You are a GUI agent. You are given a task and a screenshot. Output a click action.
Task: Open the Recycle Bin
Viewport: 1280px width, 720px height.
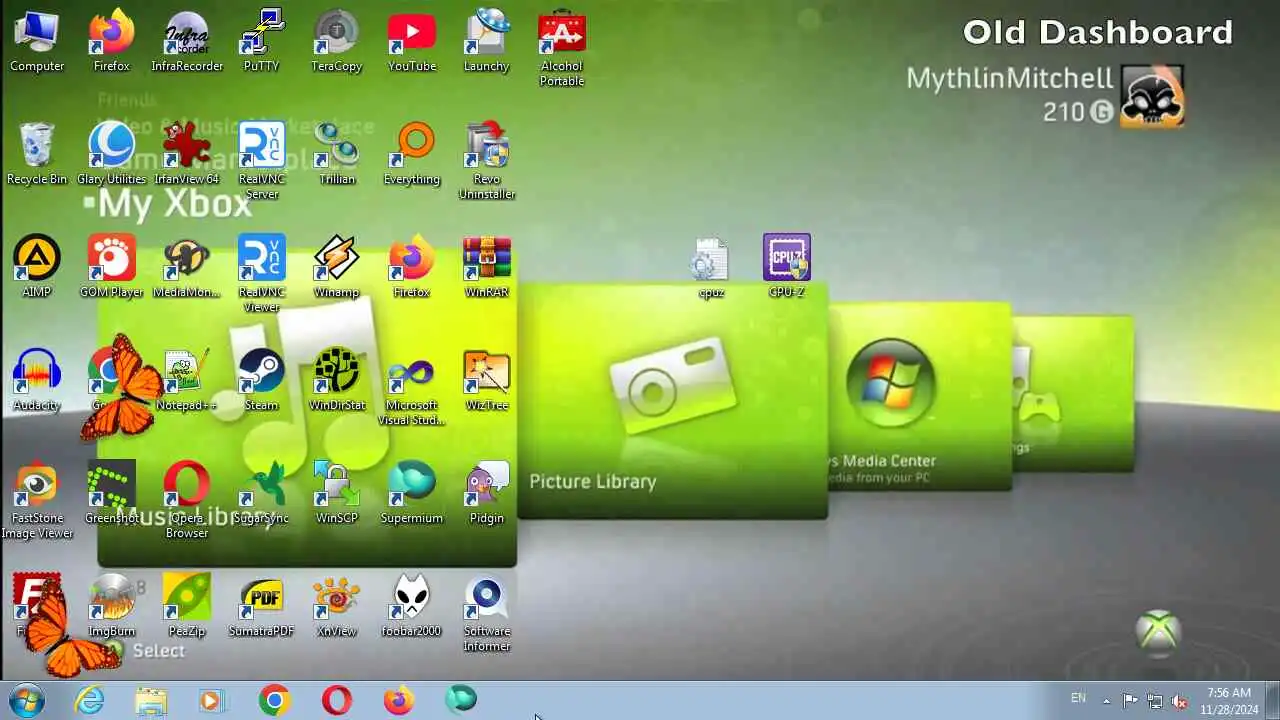coord(37,155)
